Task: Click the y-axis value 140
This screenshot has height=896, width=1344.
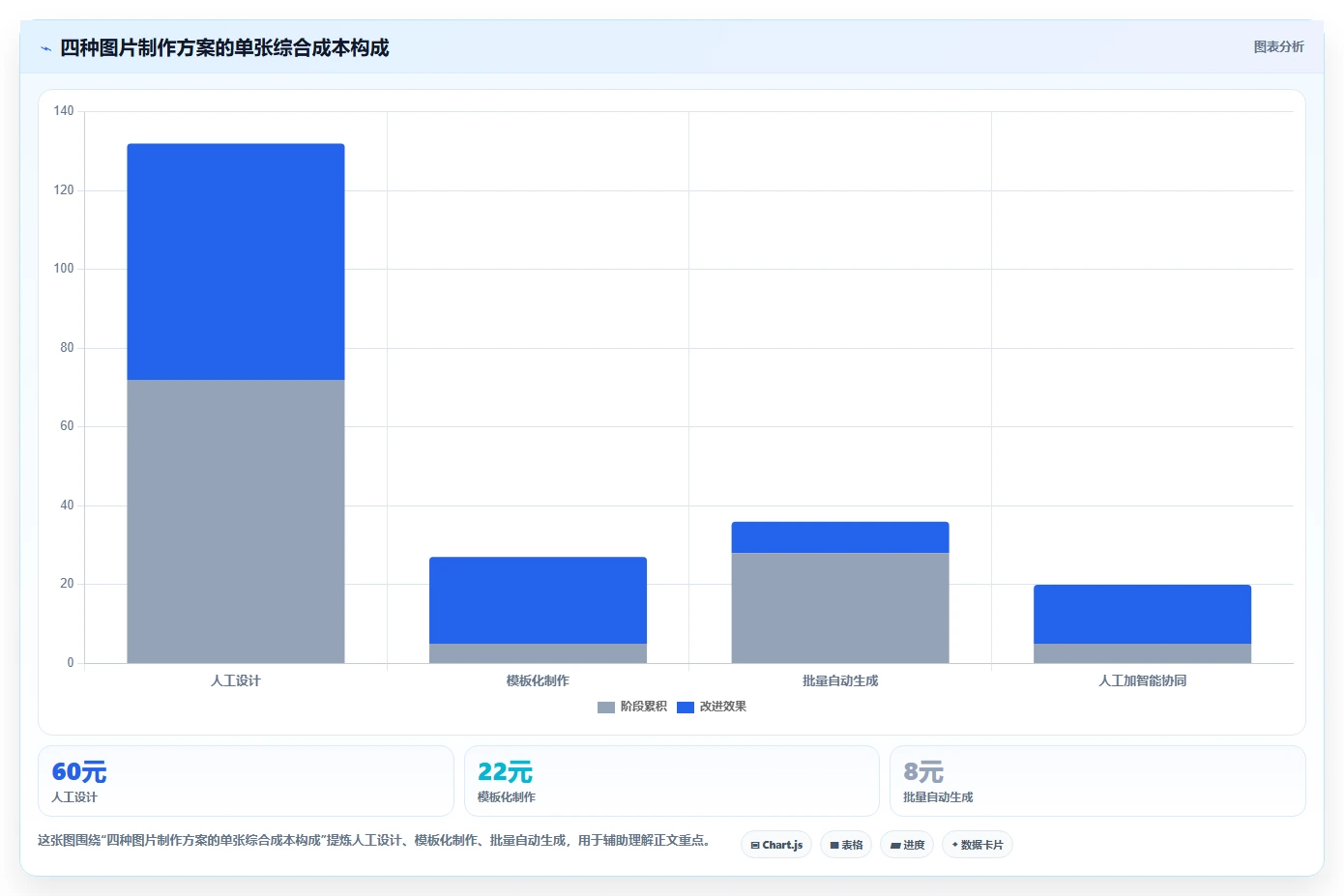Action: [64, 111]
